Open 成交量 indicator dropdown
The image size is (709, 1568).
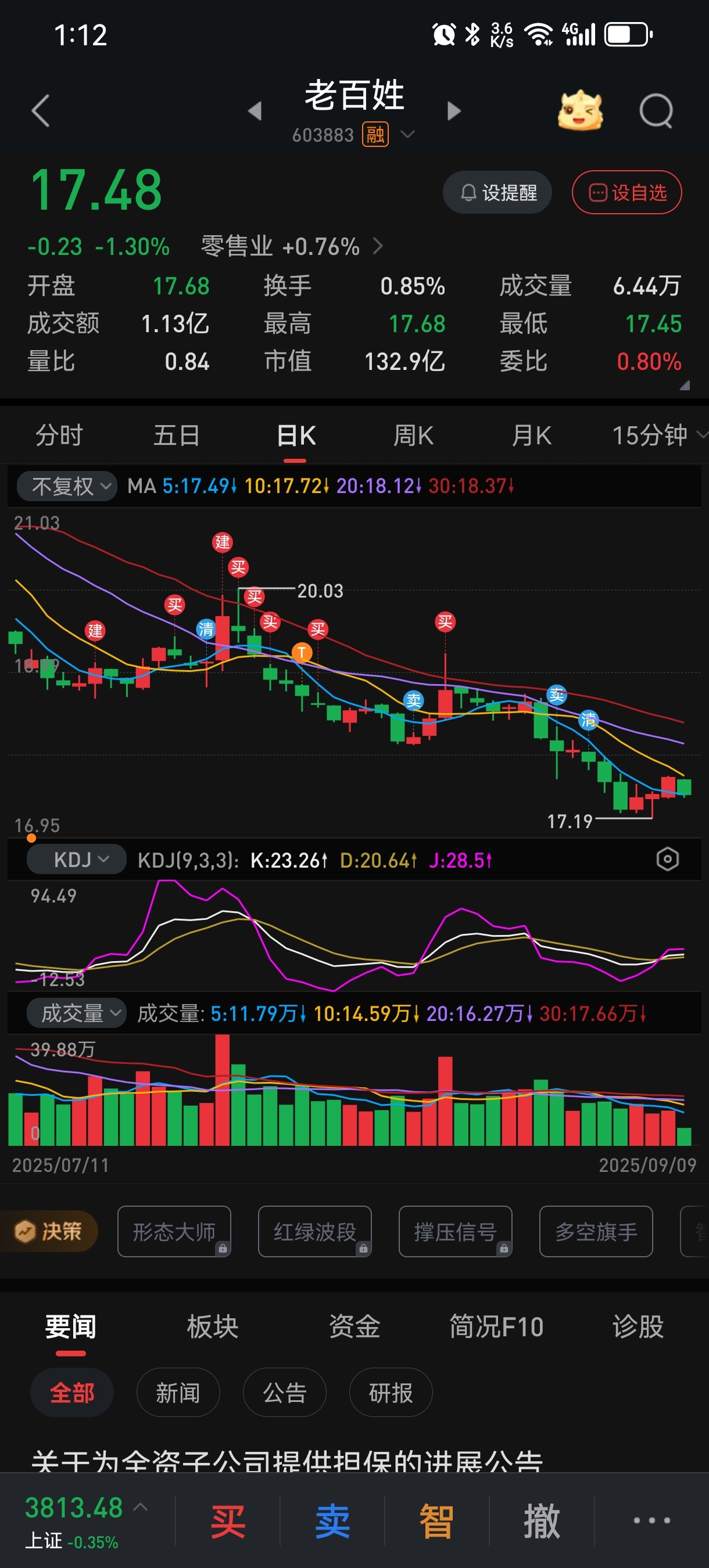pos(76,1013)
